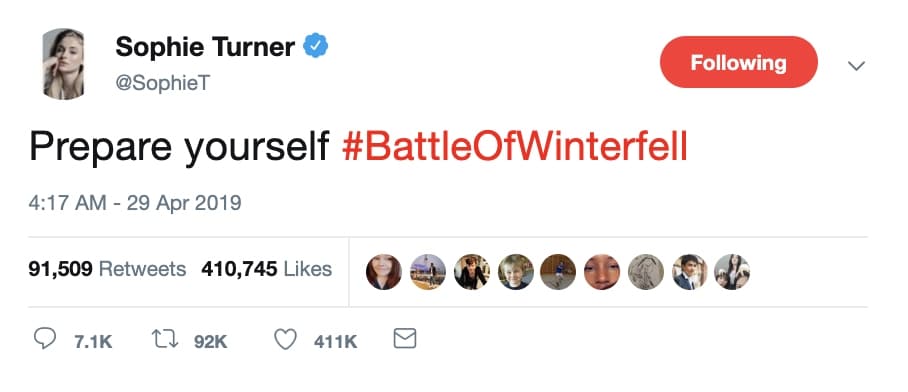View the 91,509 Retweets list
Screen dimensions: 908x392
pyautogui.click(x=107, y=269)
